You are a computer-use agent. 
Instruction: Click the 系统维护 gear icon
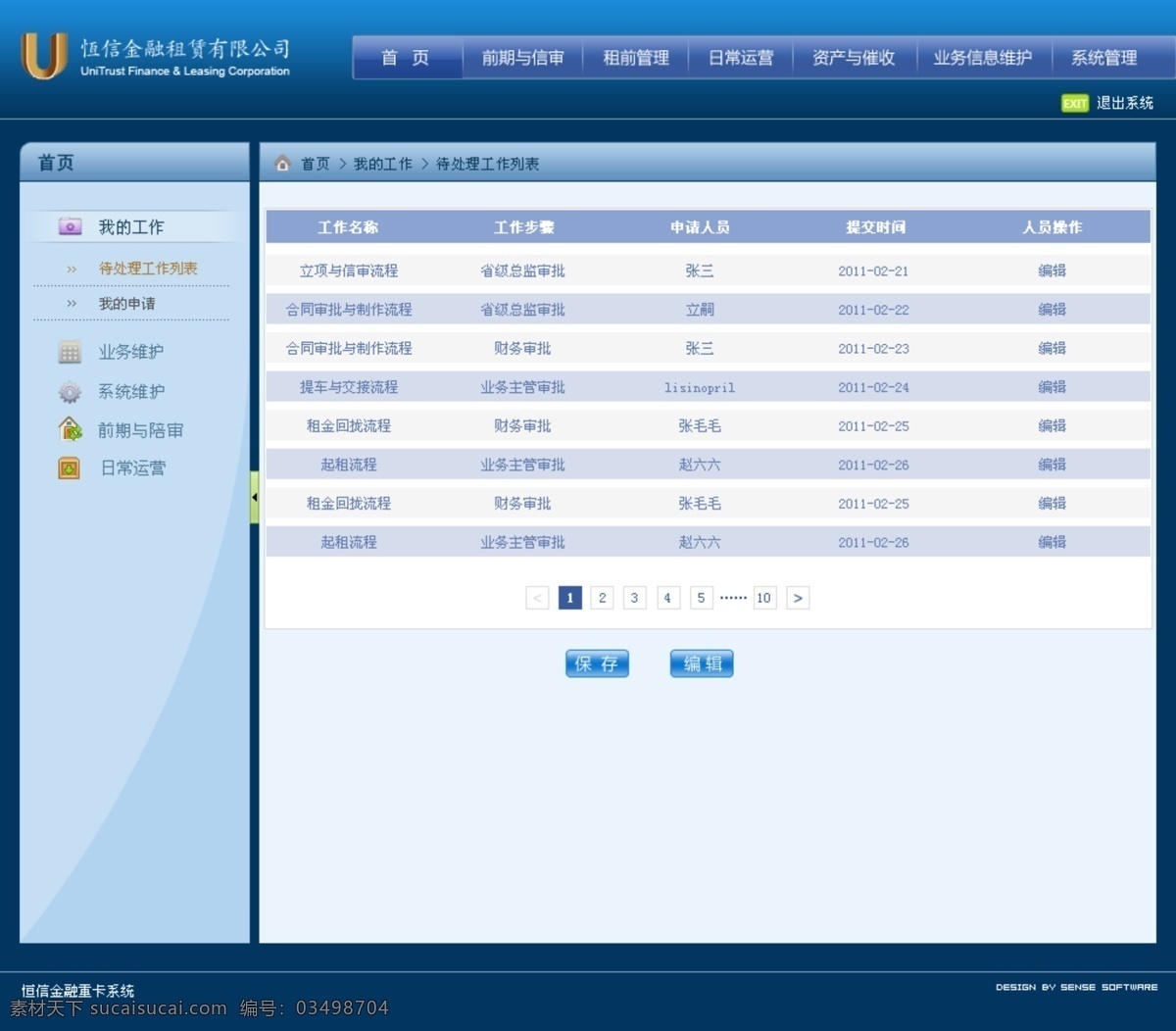70,392
